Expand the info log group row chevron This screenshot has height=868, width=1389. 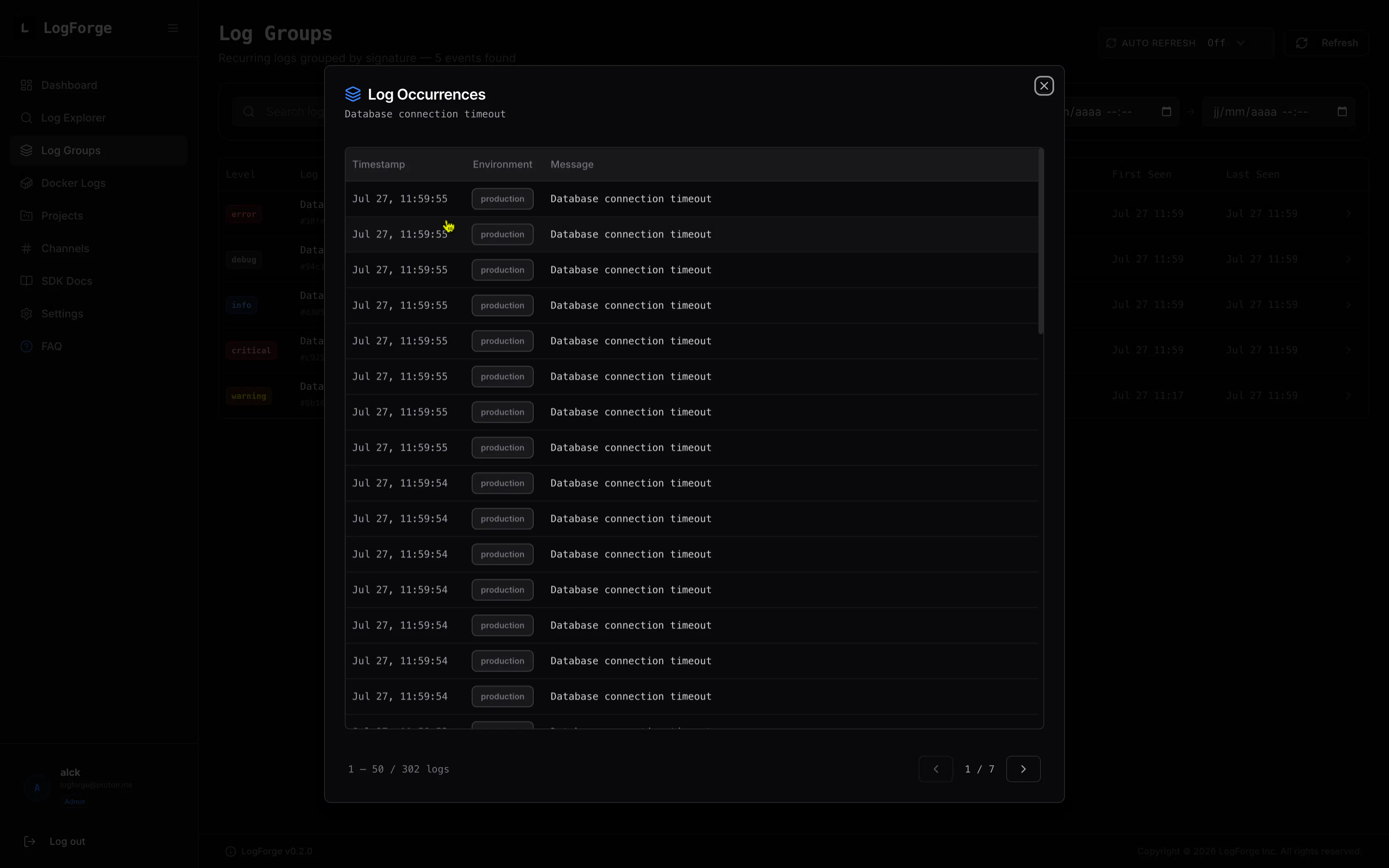point(1348,304)
